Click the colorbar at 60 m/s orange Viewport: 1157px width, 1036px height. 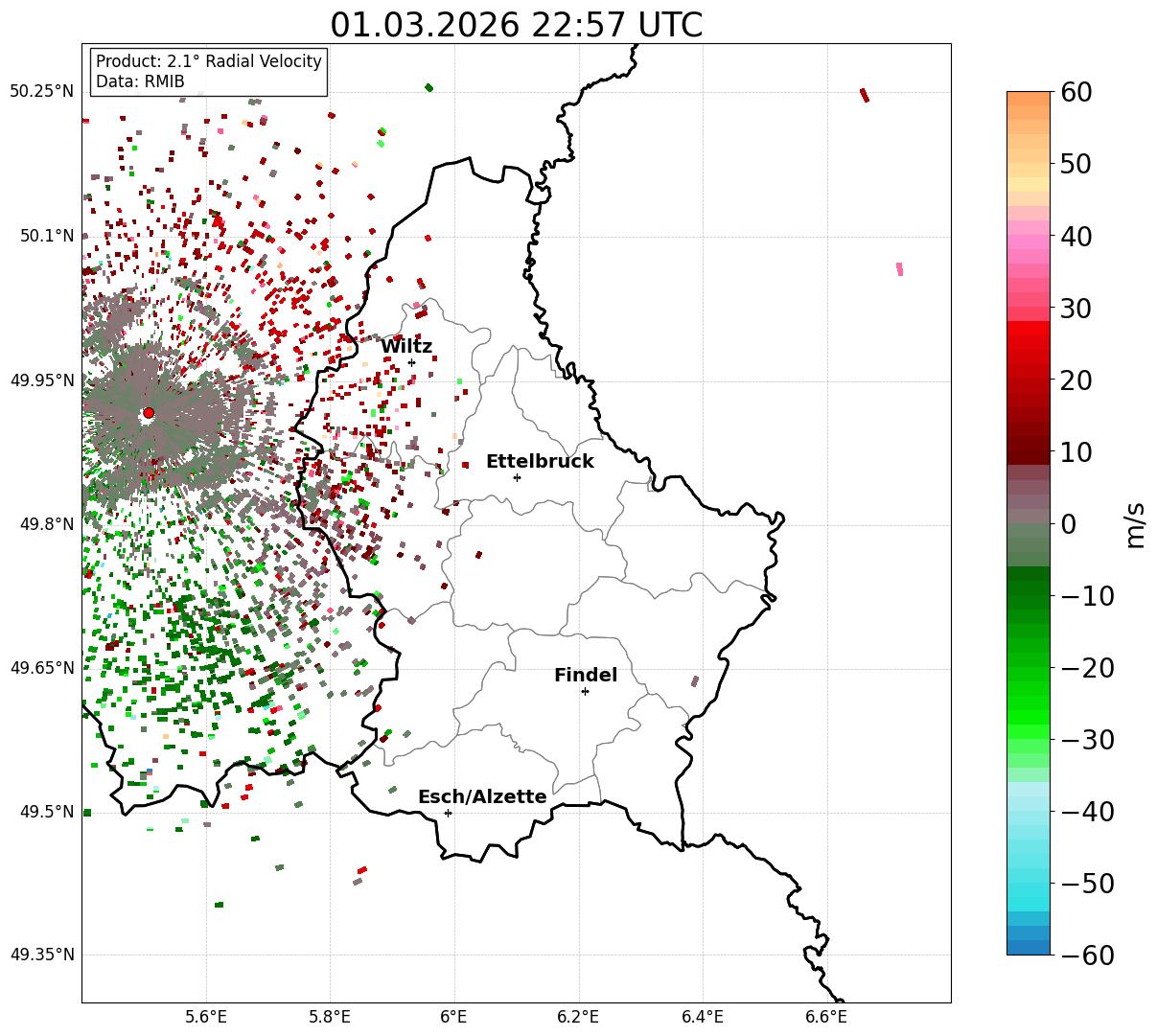click(x=1029, y=99)
